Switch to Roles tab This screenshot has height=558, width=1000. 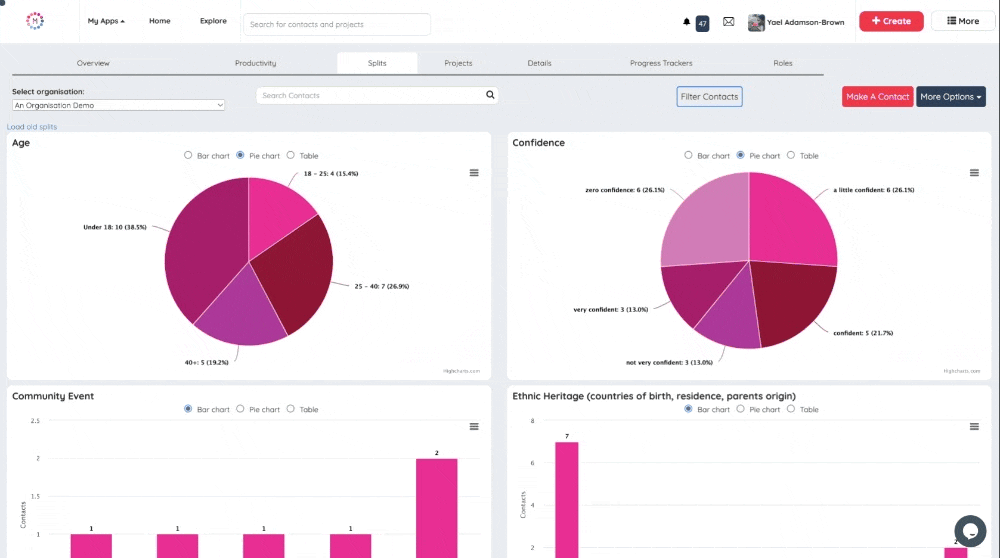pyautogui.click(x=783, y=63)
